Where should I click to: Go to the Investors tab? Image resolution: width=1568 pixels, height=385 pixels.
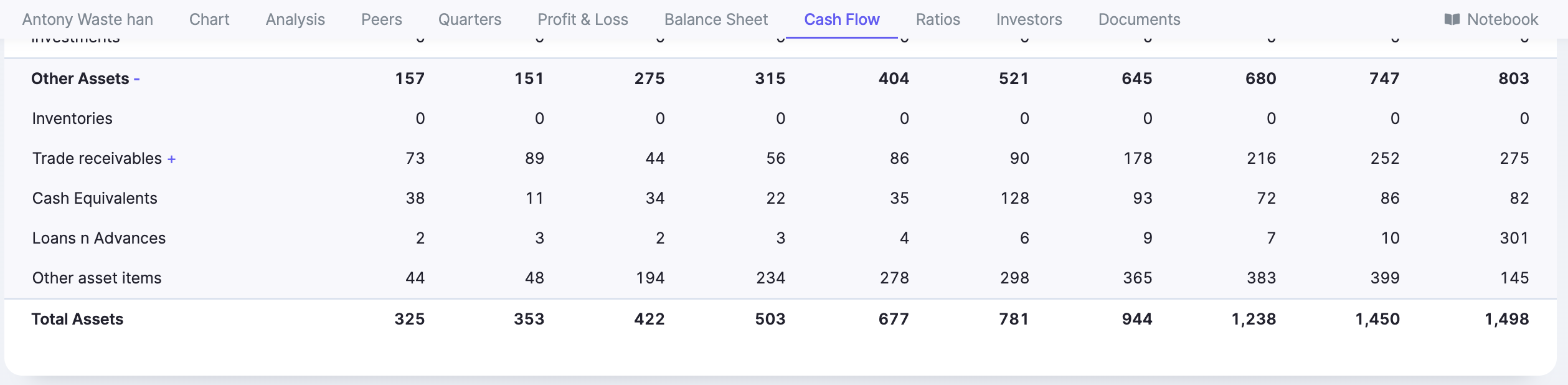coord(1029,19)
